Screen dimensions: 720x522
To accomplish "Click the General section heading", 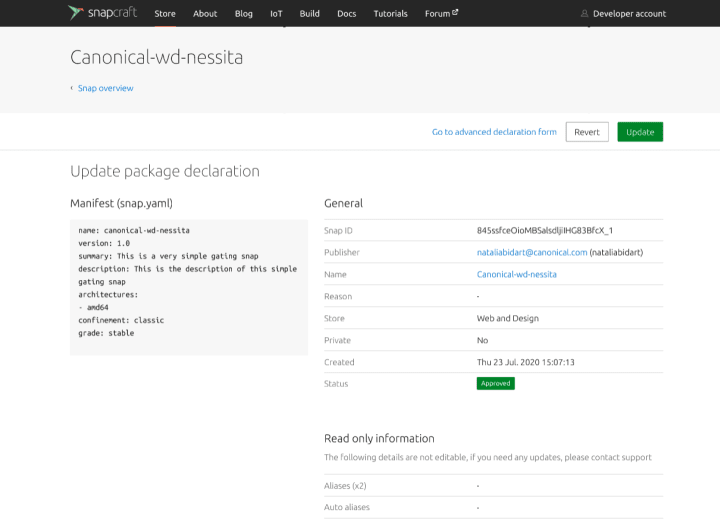I will coord(343,203).
